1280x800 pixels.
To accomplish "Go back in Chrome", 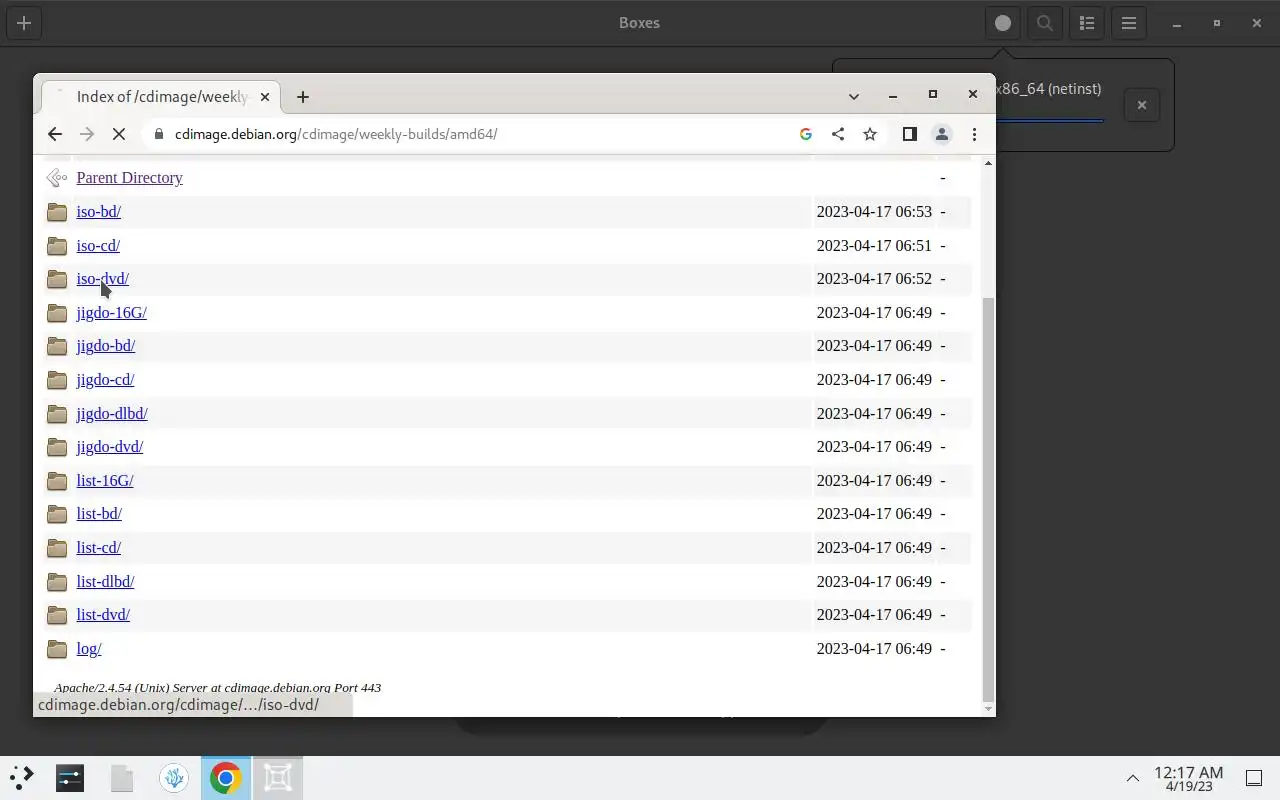I will pyautogui.click(x=55, y=134).
